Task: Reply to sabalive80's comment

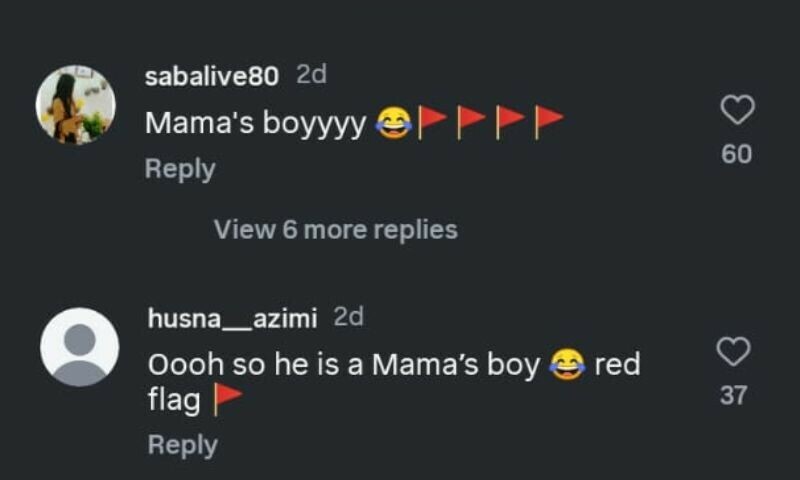Action: point(180,169)
